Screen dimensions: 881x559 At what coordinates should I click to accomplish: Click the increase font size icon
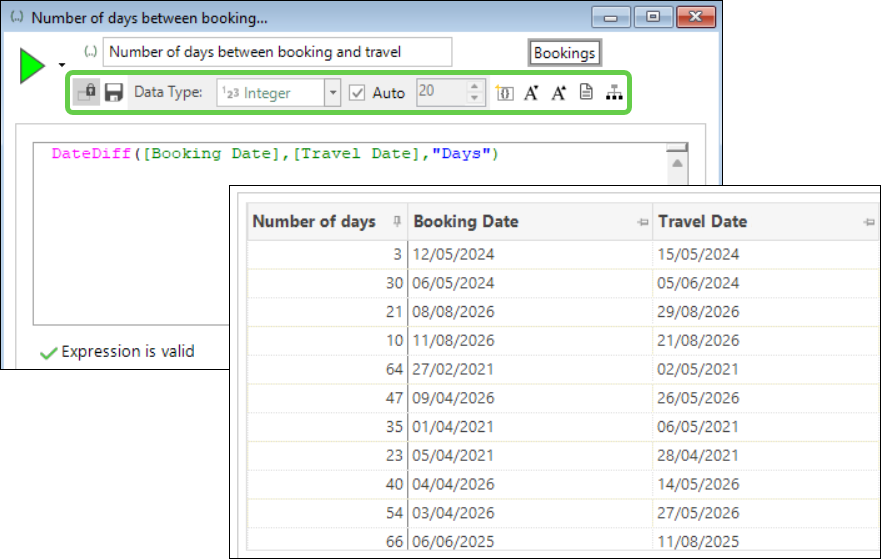coord(532,93)
